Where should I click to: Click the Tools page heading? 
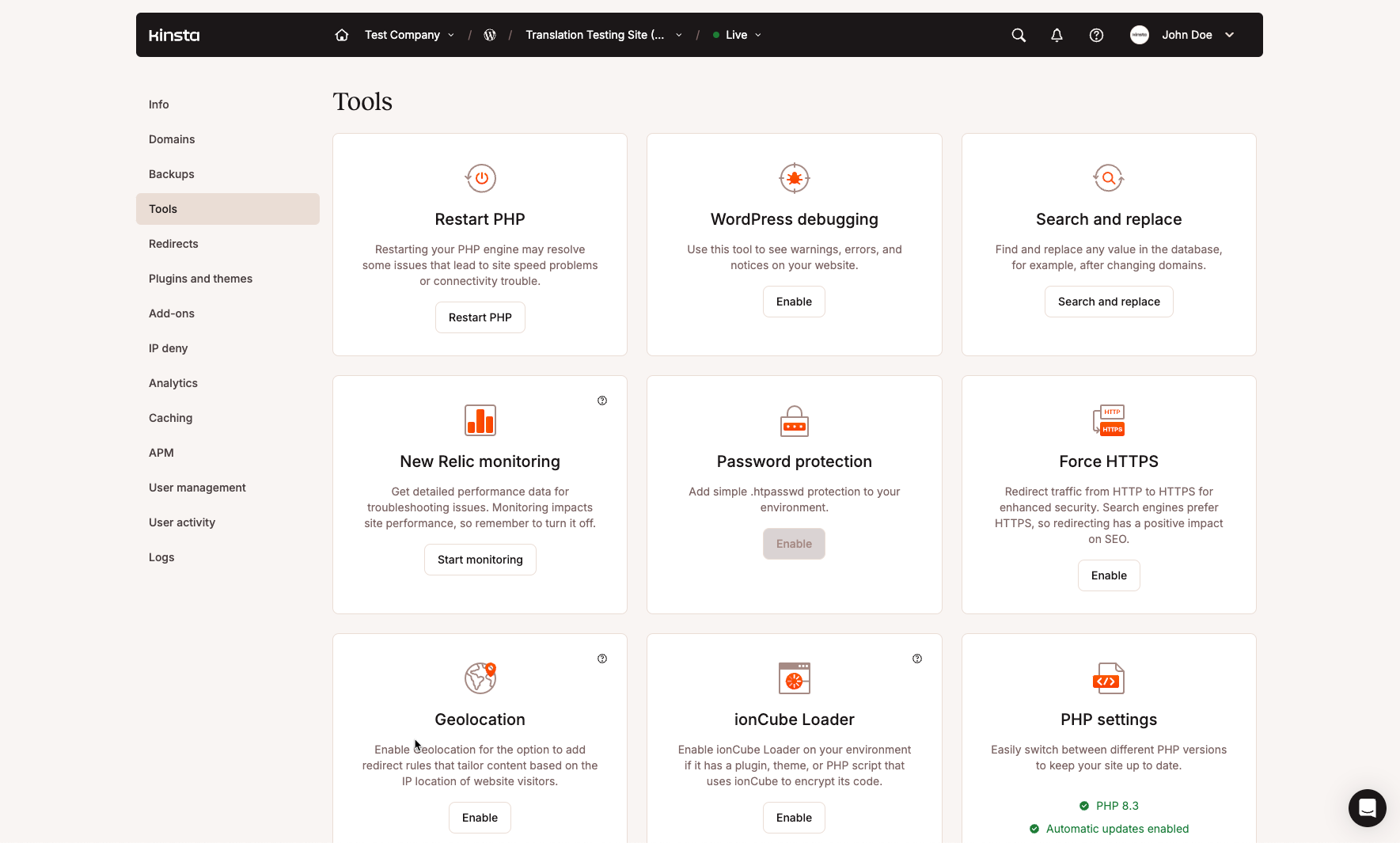[362, 101]
